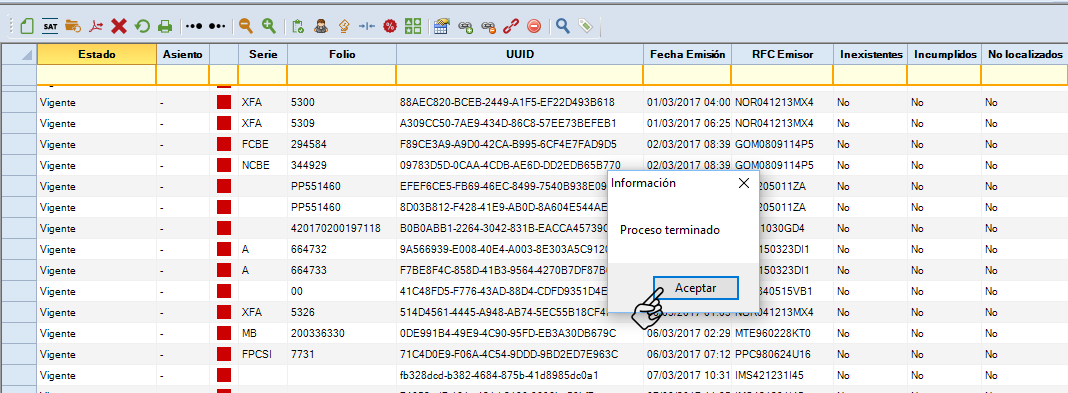1068x393 pixels.
Task: Click the zoom in magnifier icon
Action: click(x=269, y=26)
